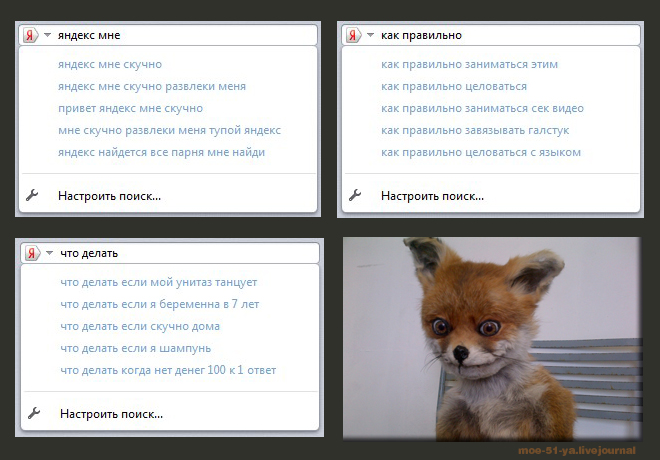Expand search engine dropdown arrow beside "как правильно"

click(x=370, y=35)
